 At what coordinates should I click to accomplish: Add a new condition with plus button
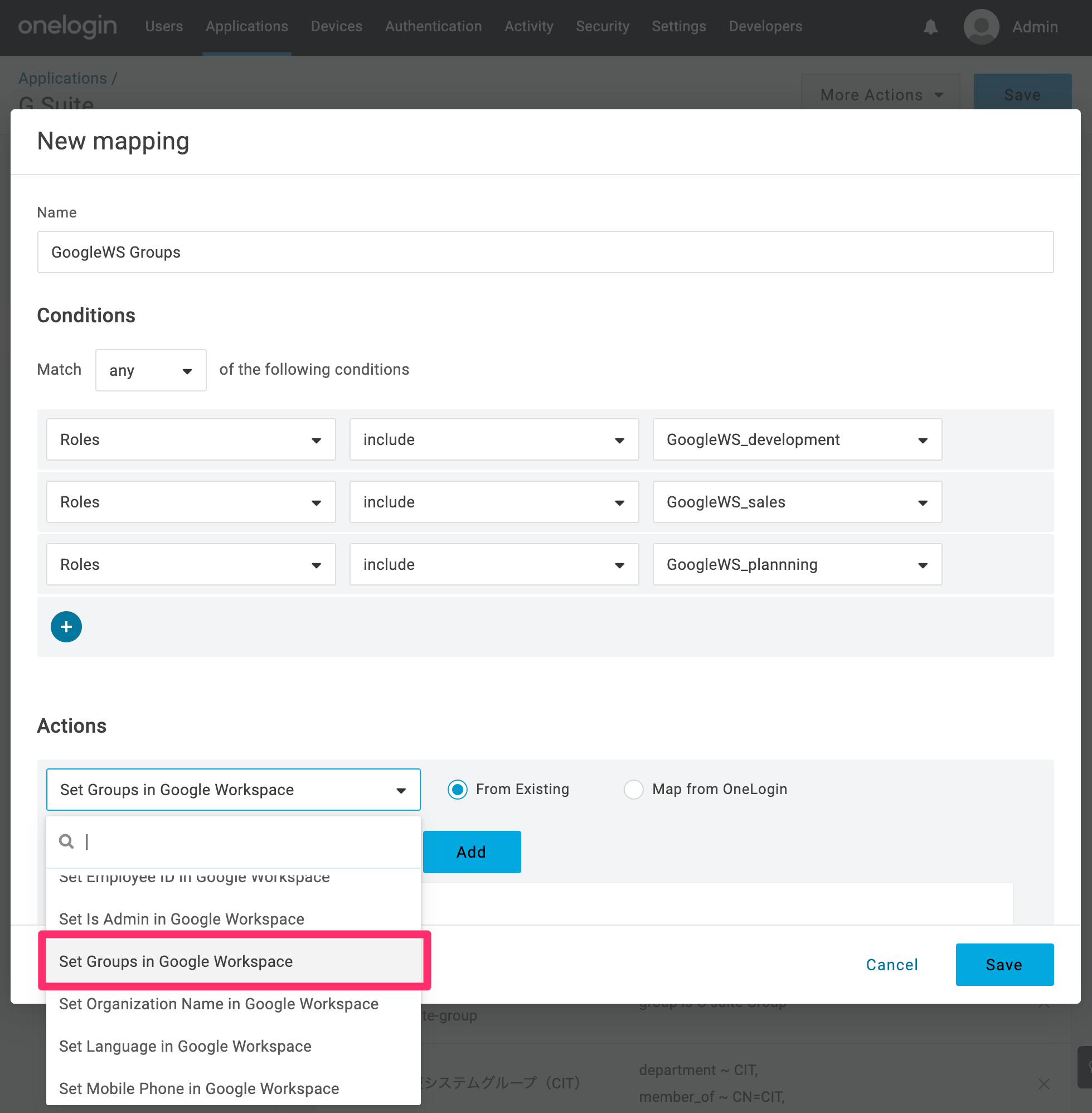click(66, 627)
